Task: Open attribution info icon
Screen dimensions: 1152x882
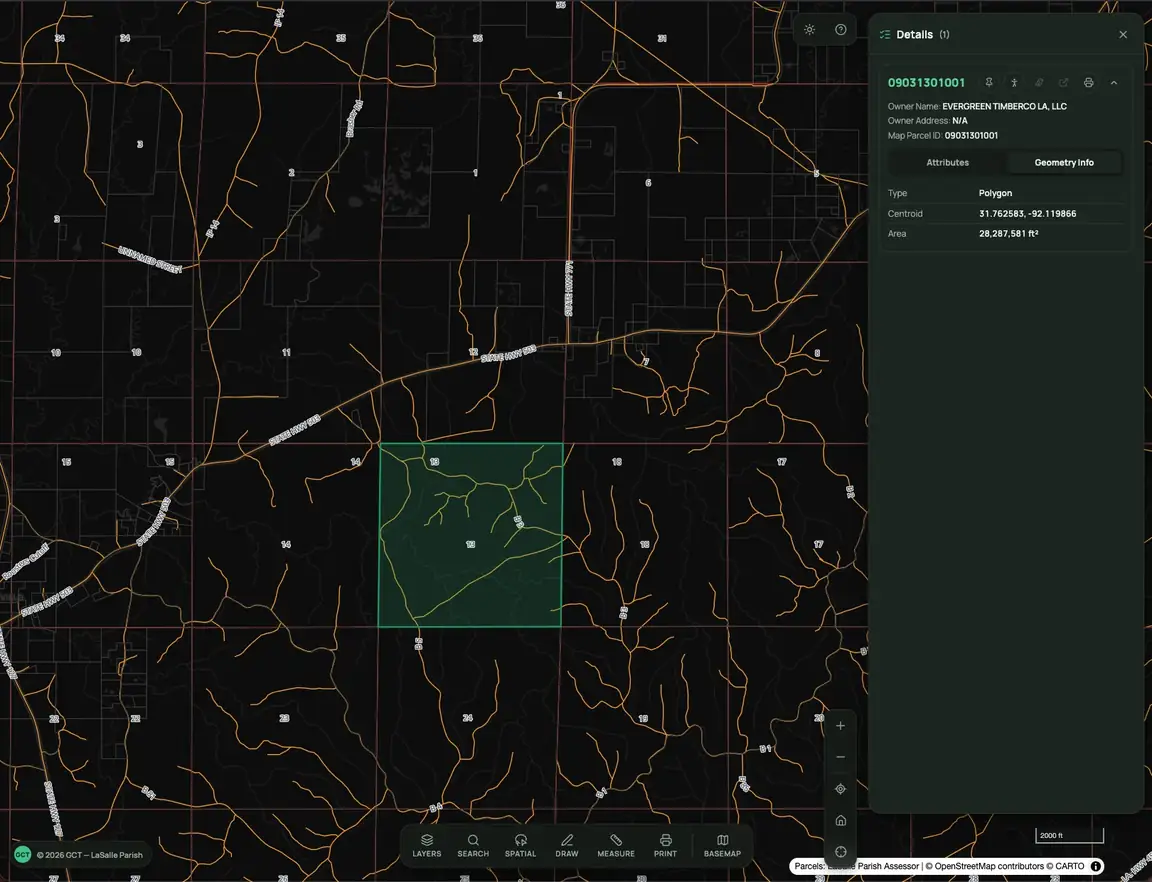Action: coord(1095,866)
